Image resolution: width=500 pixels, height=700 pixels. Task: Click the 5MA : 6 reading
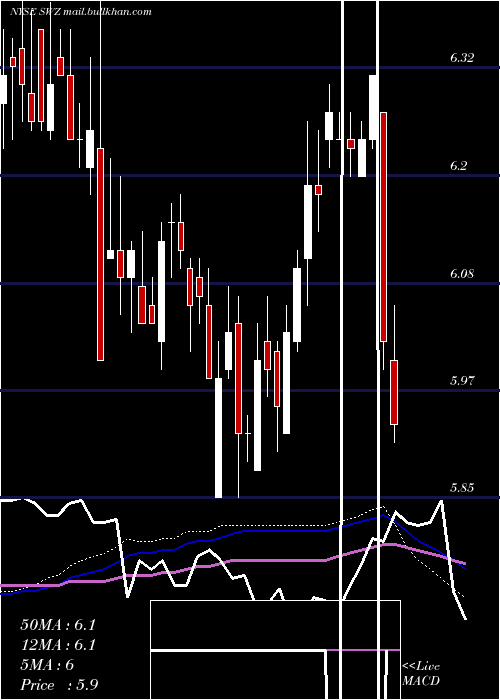tap(47, 665)
